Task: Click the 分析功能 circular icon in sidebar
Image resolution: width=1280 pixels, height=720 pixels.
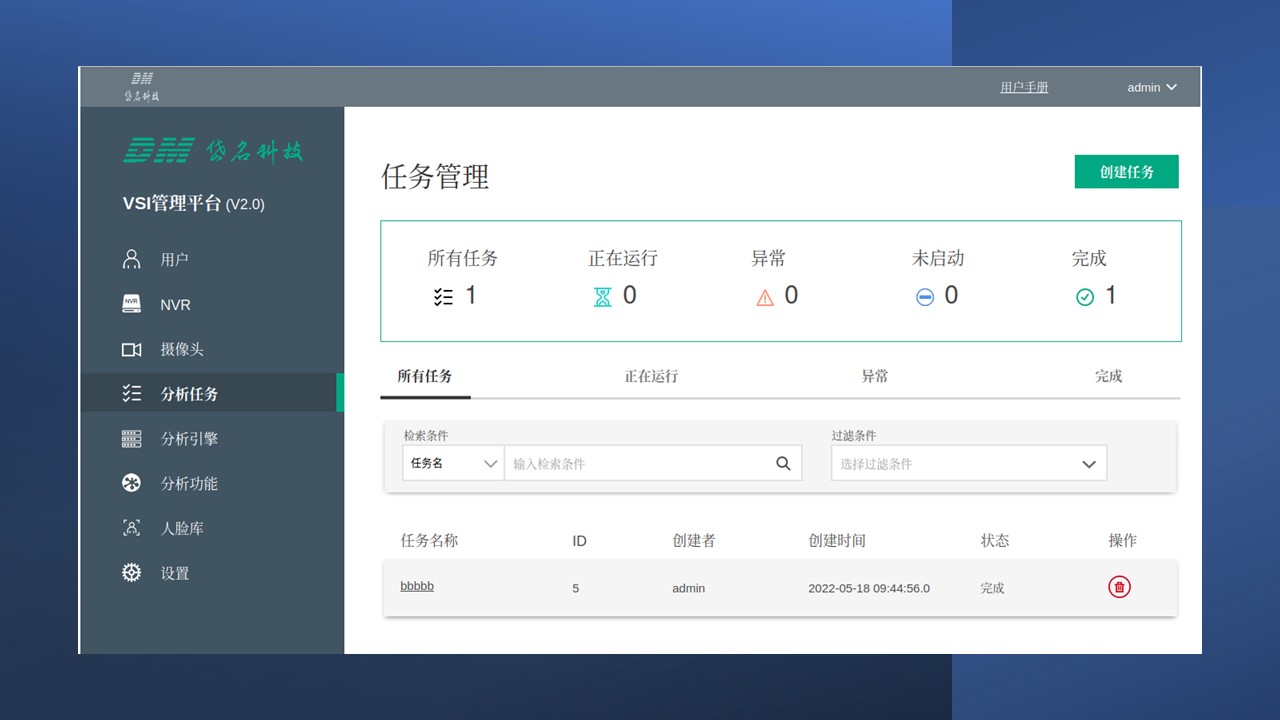Action: pos(131,483)
